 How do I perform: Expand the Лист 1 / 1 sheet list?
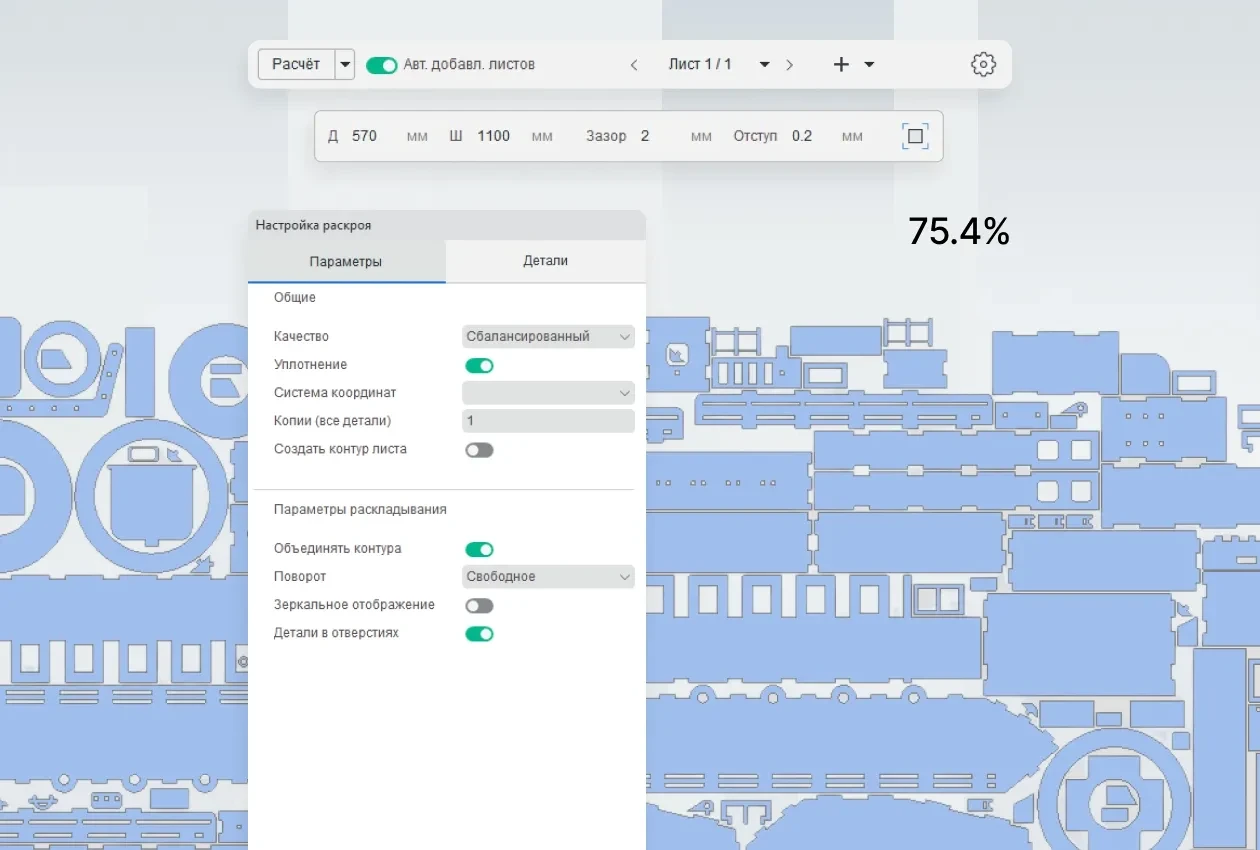pyautogui.click(x=764, y=65)
